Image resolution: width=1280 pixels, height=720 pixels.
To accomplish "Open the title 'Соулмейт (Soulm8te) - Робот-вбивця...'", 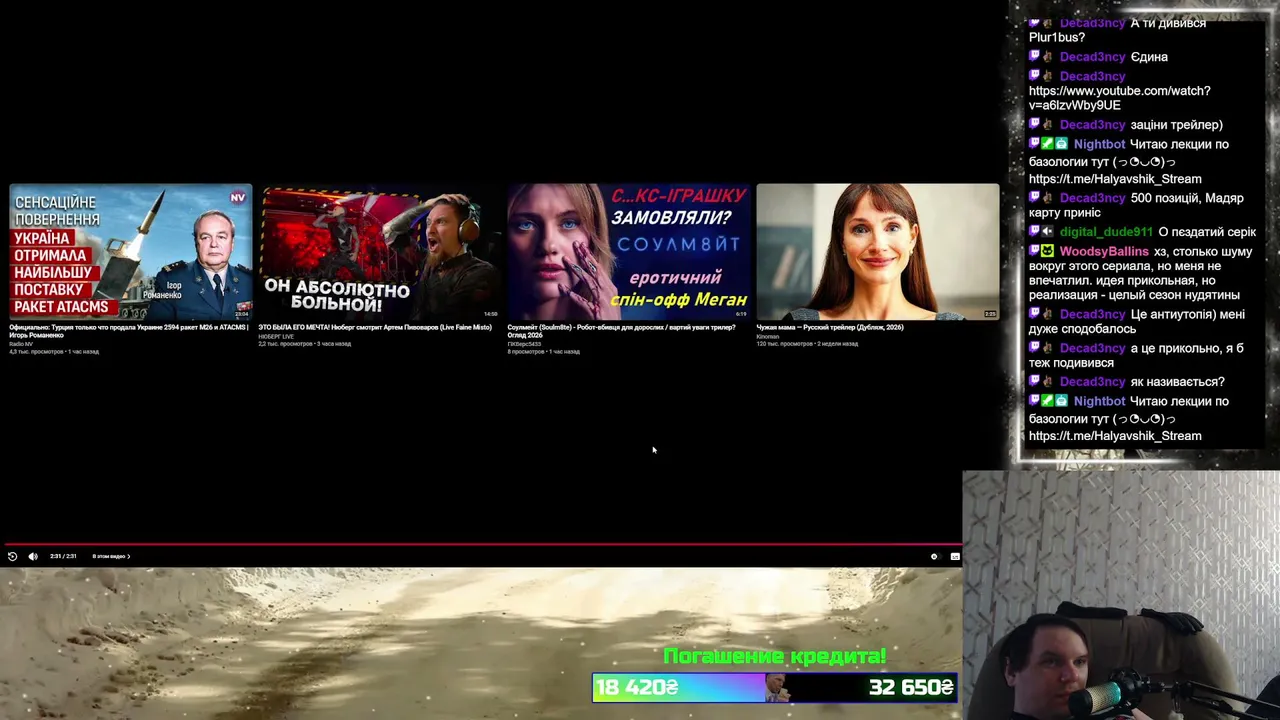I will [621, 331].
